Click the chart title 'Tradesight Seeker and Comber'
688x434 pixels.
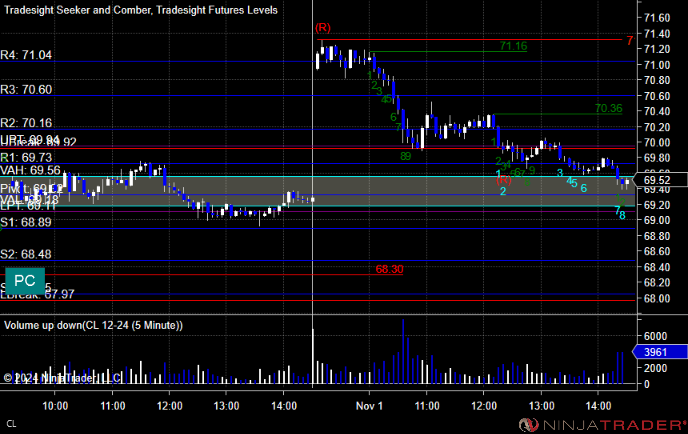click(x=77, y=10)
